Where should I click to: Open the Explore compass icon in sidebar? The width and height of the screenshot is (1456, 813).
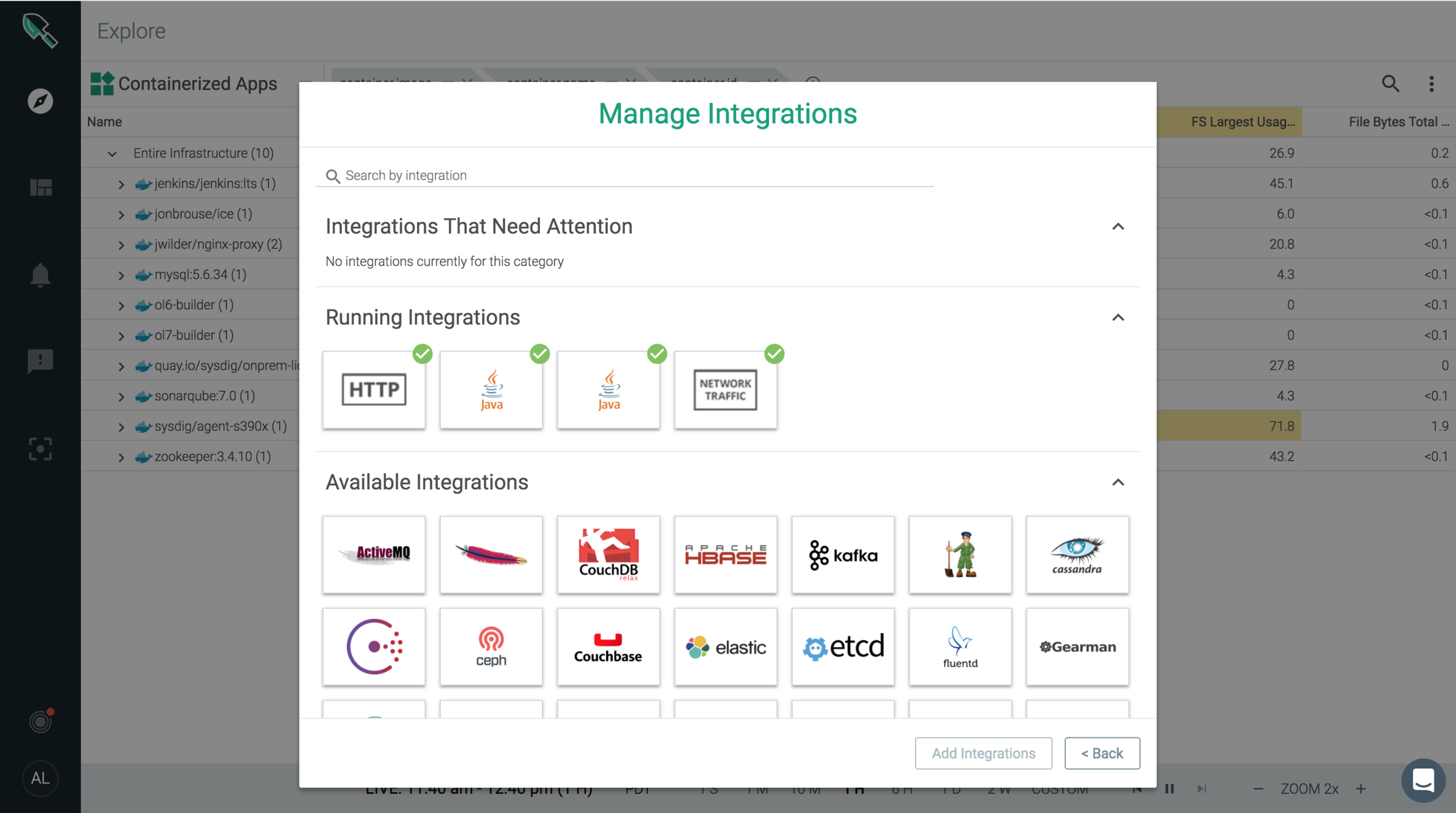tap(40, 101)
